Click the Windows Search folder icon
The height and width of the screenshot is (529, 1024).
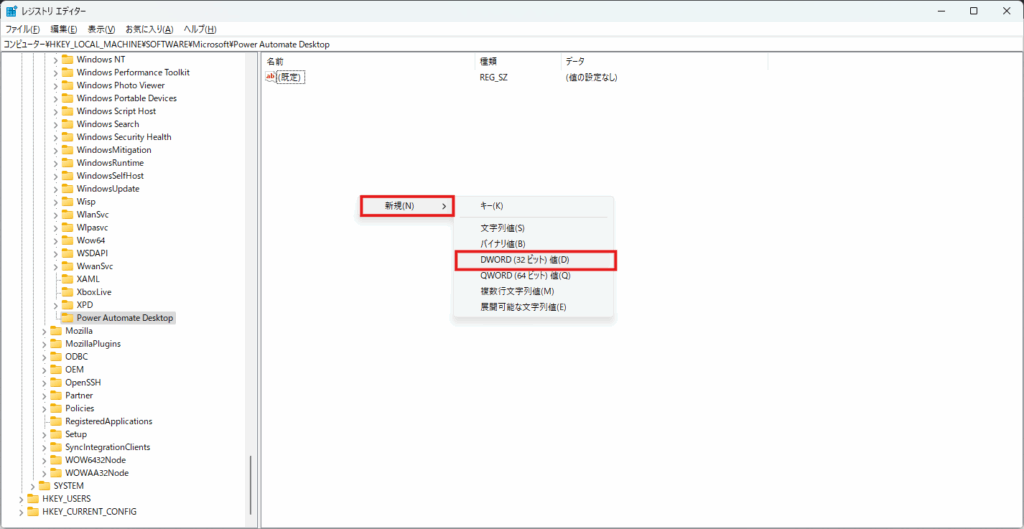[67, 124]
